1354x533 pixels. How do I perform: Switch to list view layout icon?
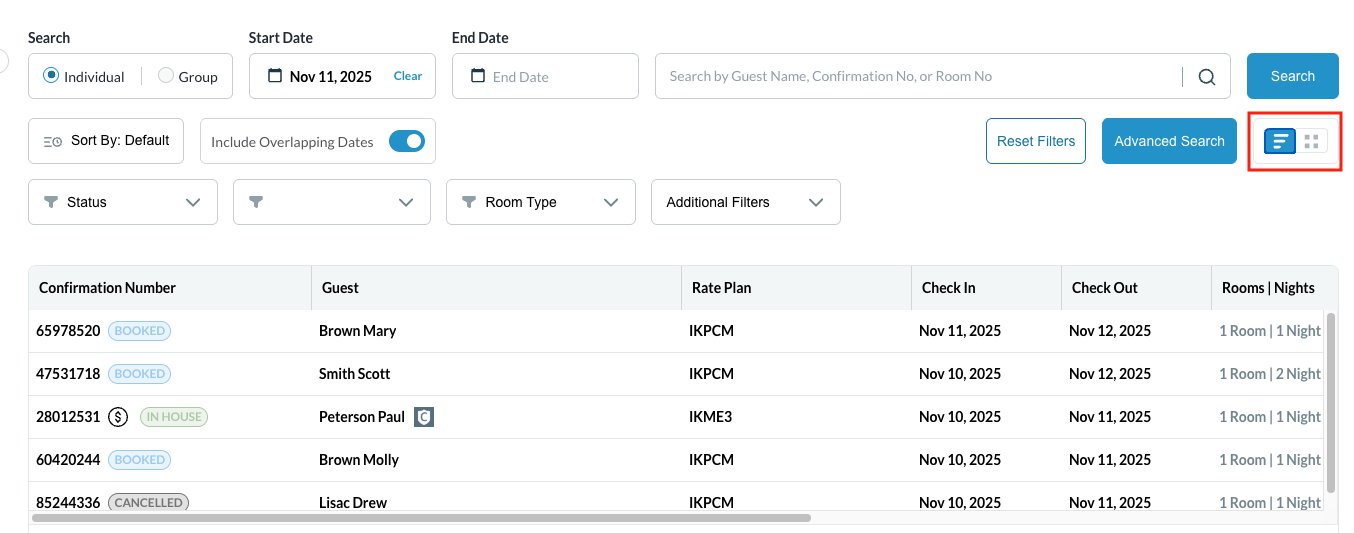pos(1280,141)
